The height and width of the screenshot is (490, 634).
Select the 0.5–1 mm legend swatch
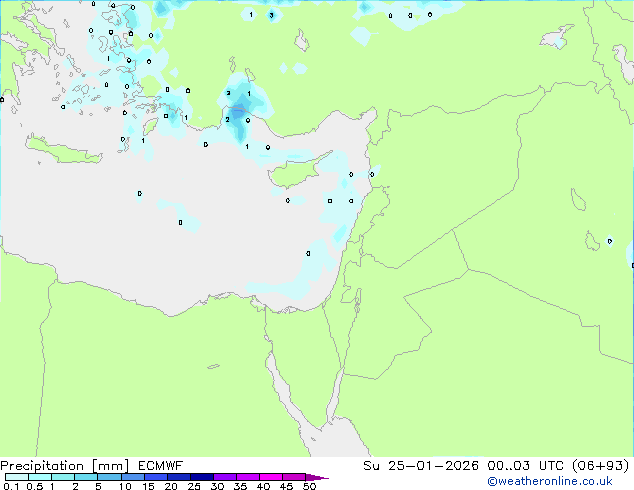[40, 477]
